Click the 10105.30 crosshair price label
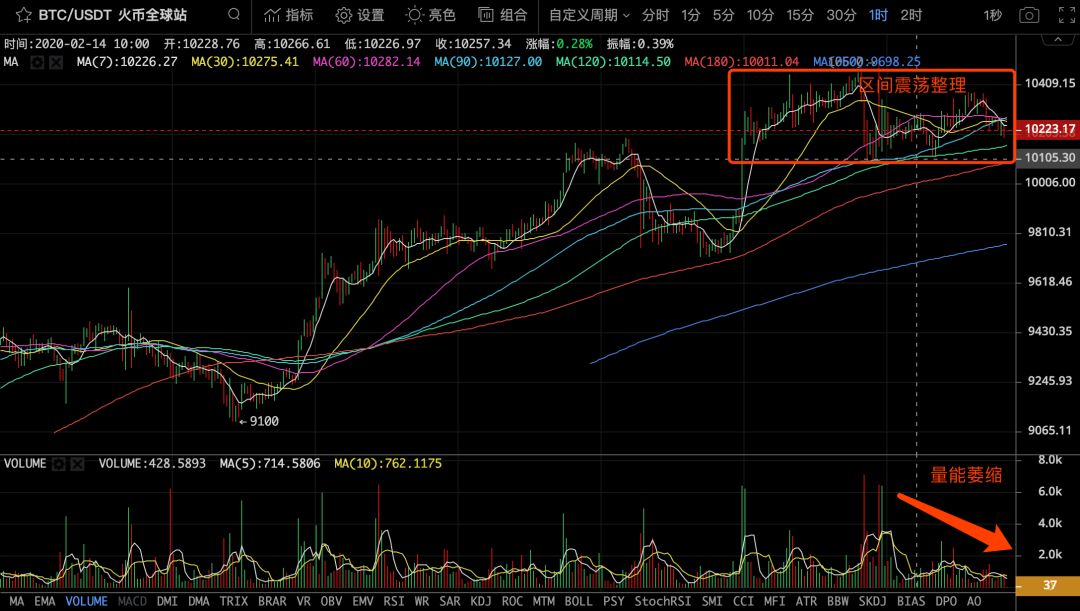 click(x=1048, y=158)
